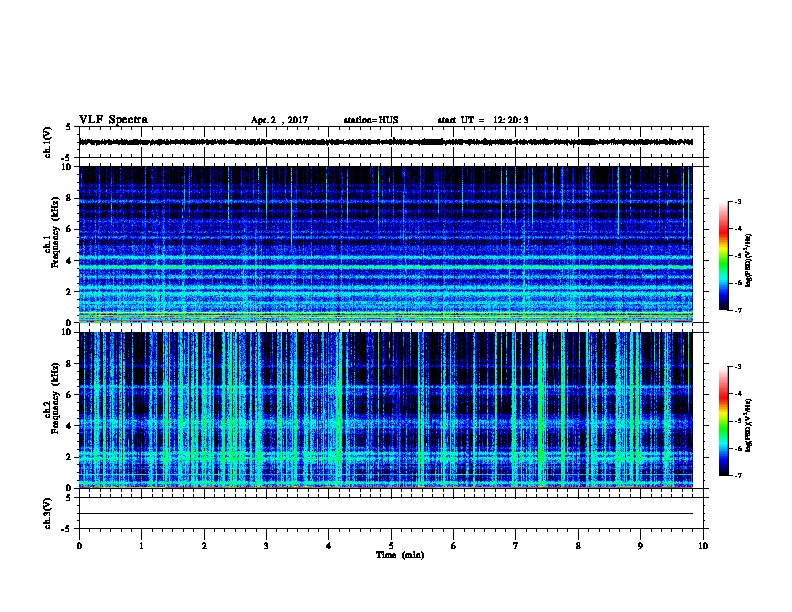Image resolution: width=792 pixels, height=612 pixels.
Task: Click the ch.2 frequency tick "2"
Action: coord(69,457)
